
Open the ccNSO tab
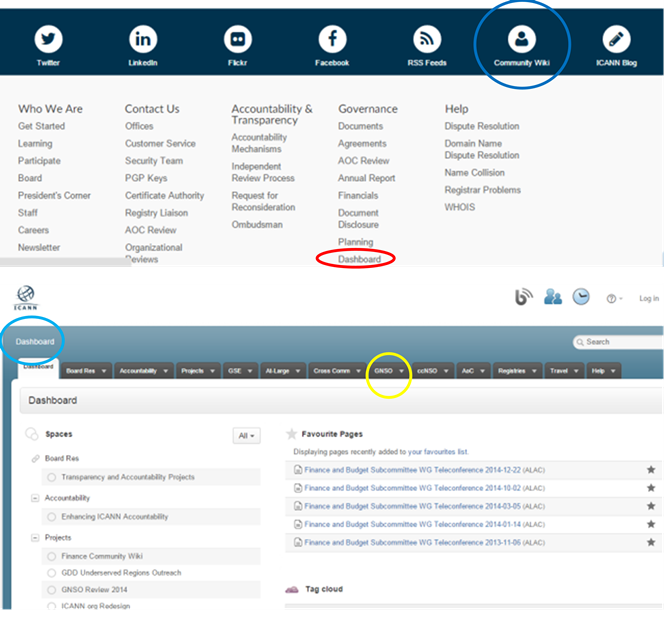[x=433, y=371]
